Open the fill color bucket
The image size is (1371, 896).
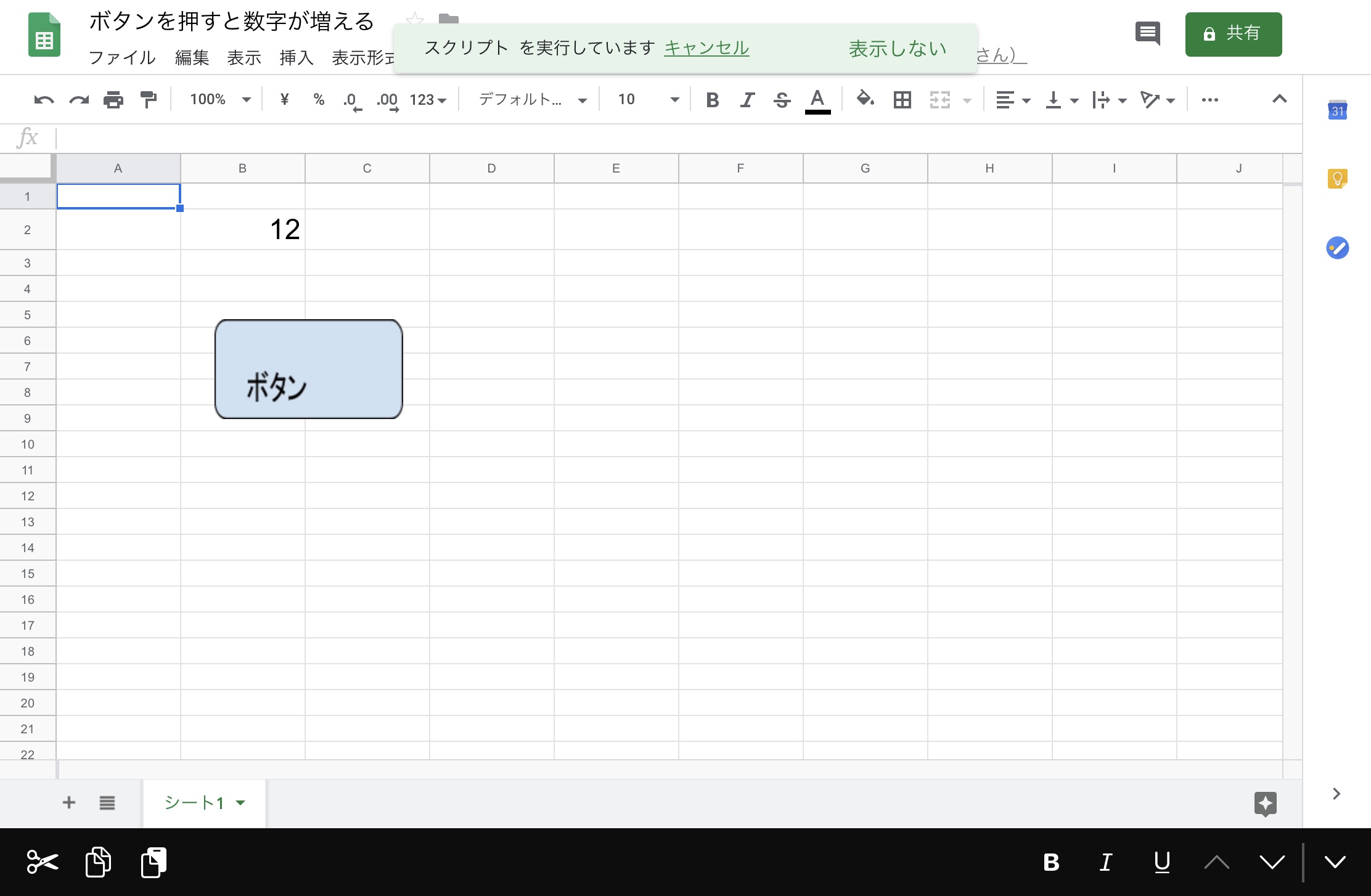pyautogui.click(x=865, y=99)
